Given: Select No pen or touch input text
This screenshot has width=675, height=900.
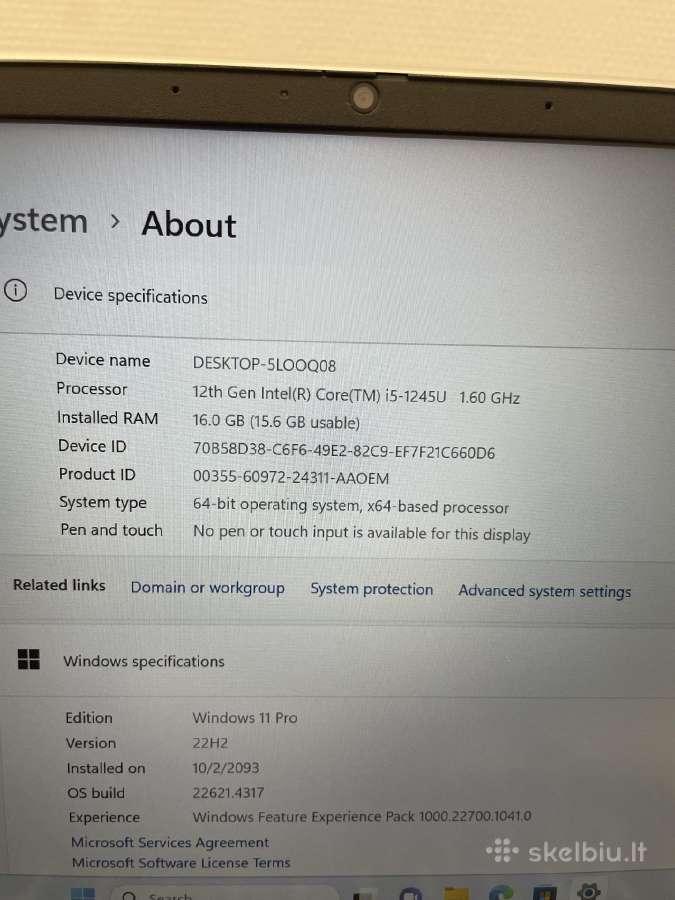Looking at the screenshot, I should pyautogui.click(x=362, y=533).
